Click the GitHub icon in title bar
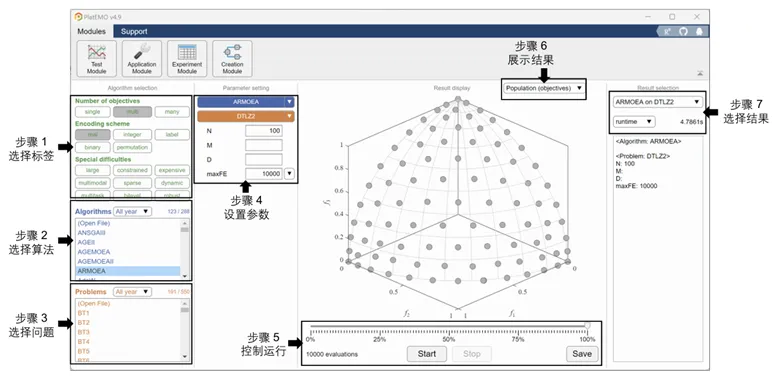 tap(683, 31)
